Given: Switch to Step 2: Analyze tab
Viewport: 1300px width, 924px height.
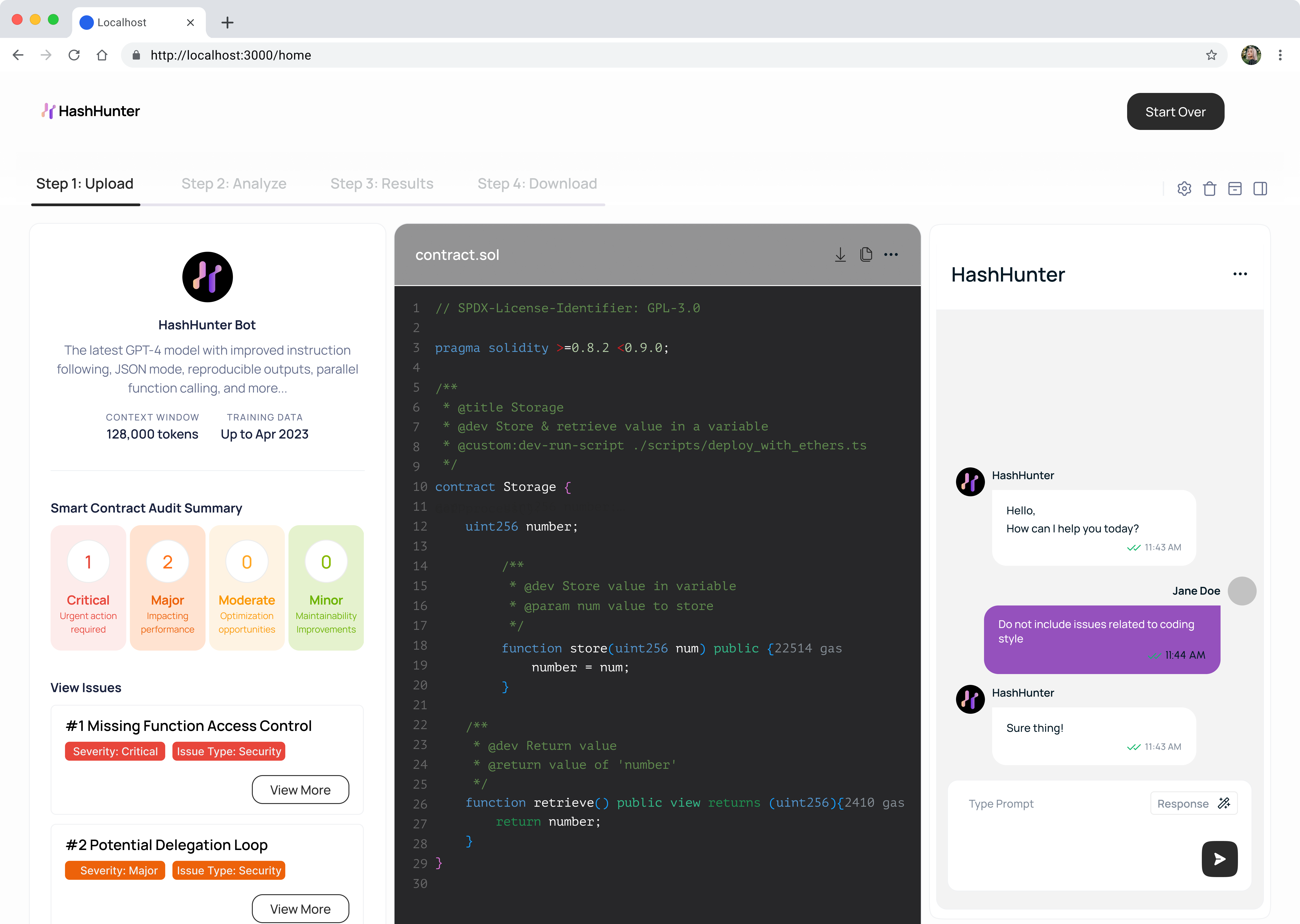Looking at the screenshot, I should tap(234, 184).
